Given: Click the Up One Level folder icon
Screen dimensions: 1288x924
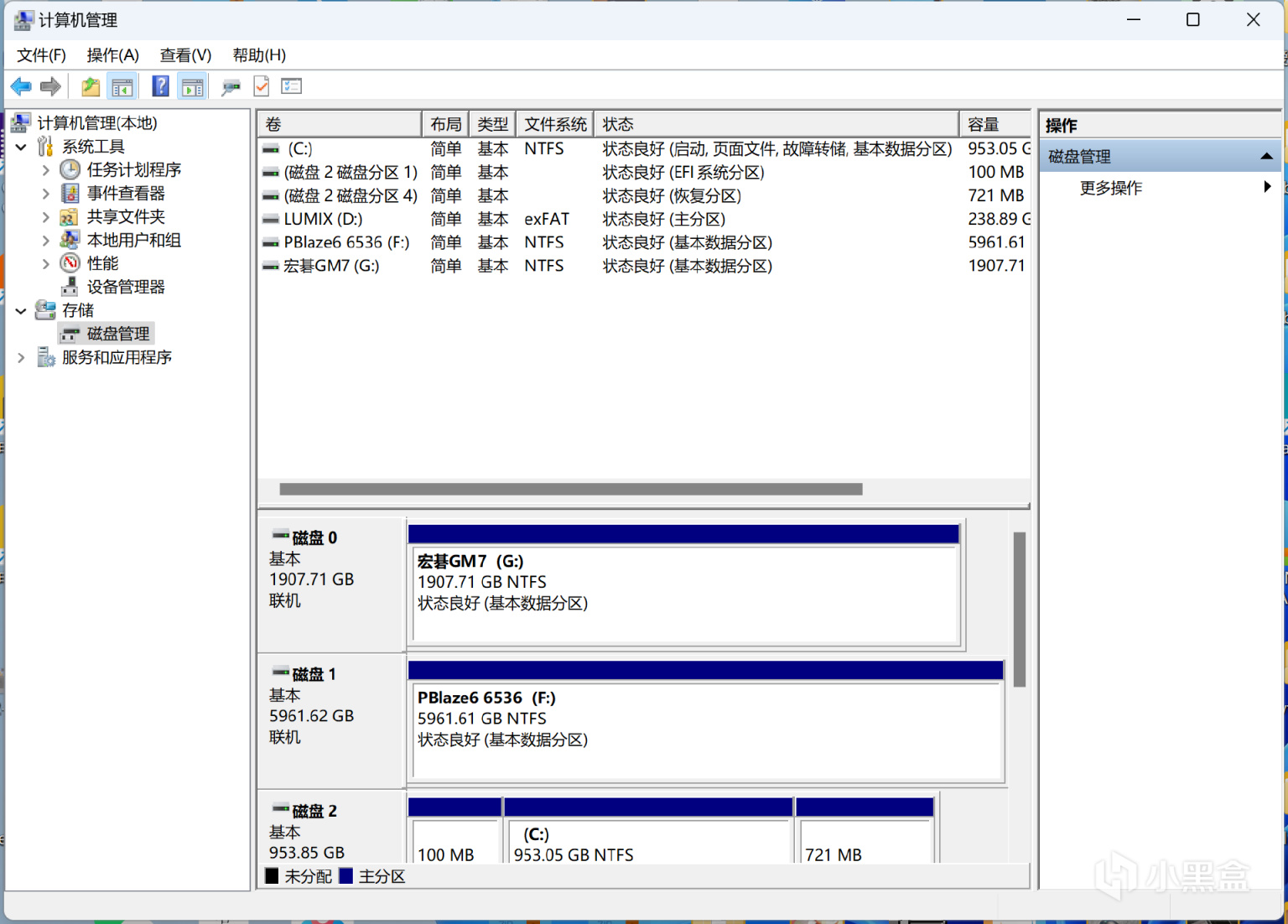Looking at the screenshot, I should tap(91, 86).
